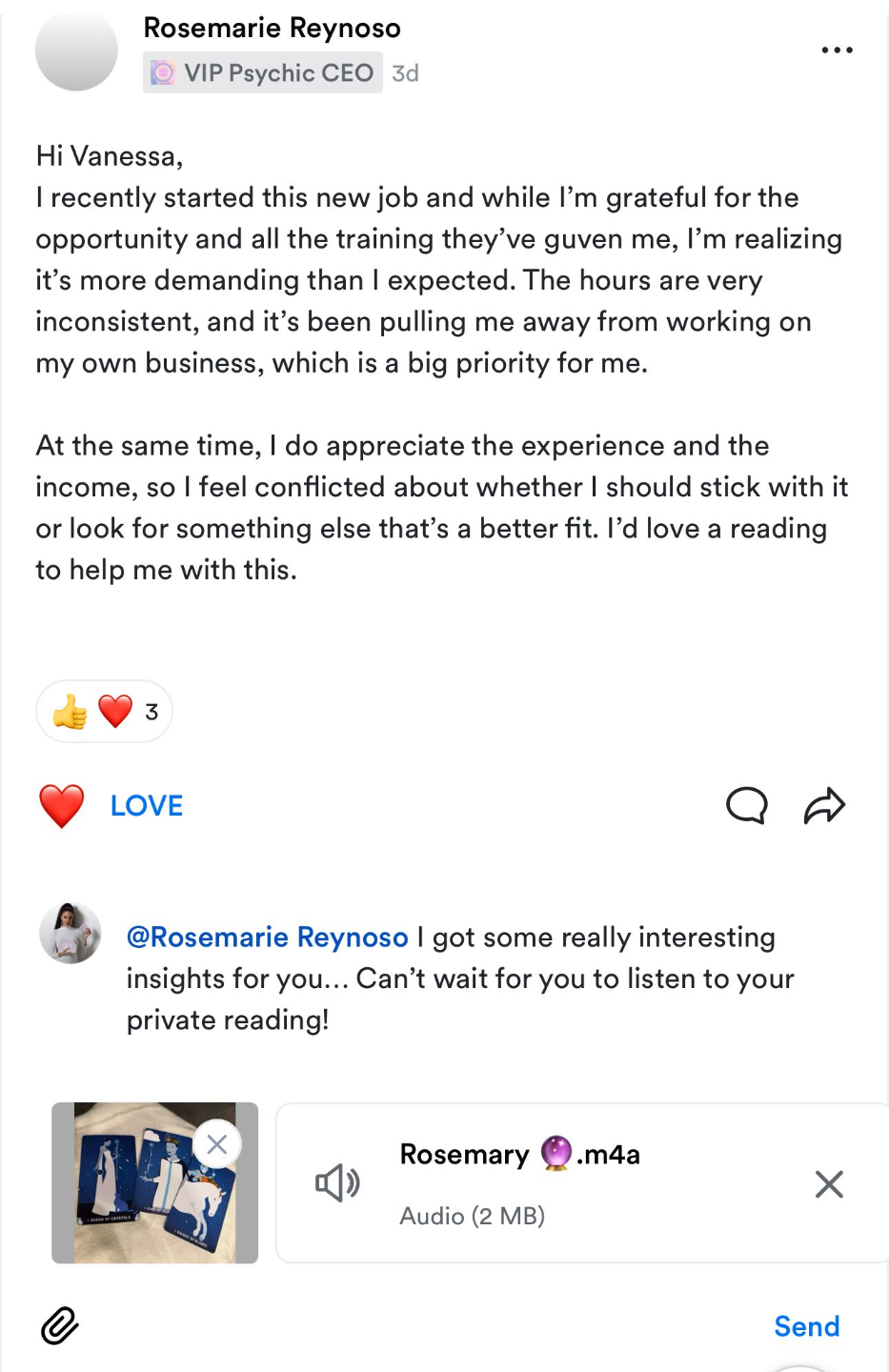Screen dimensions: 889x1372
Task: Select the VIP Psychic CEO badge
Action: click(x=262, y=72)
